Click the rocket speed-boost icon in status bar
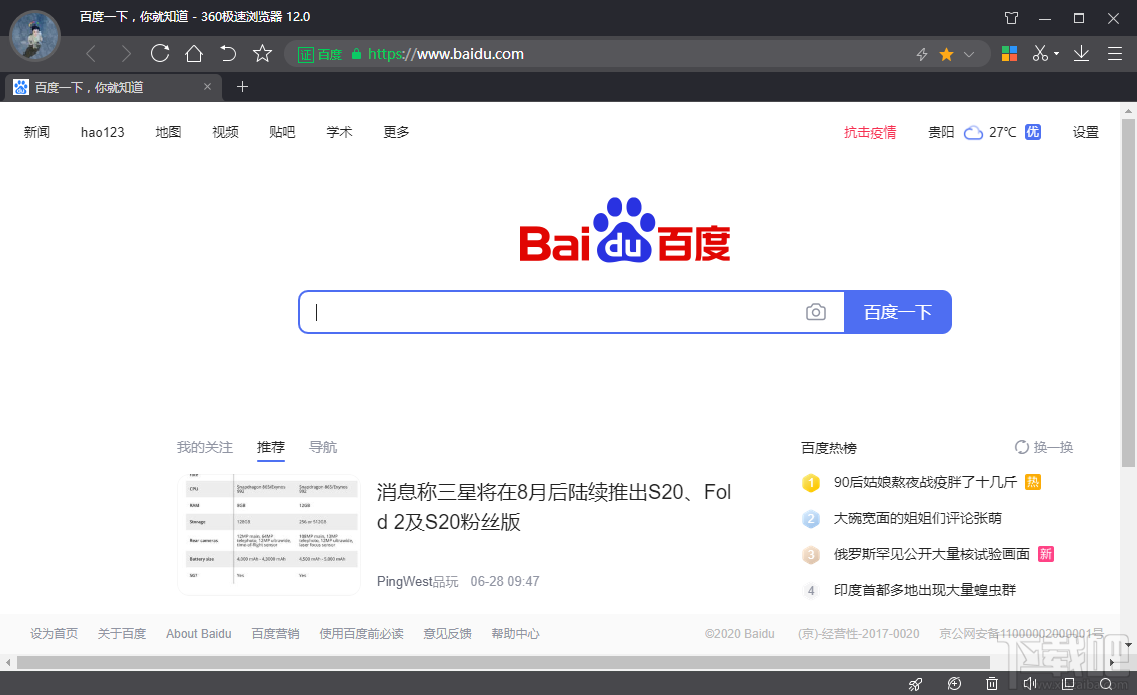The height and width of the screenshot is (695, 1137). pos(915,682)
